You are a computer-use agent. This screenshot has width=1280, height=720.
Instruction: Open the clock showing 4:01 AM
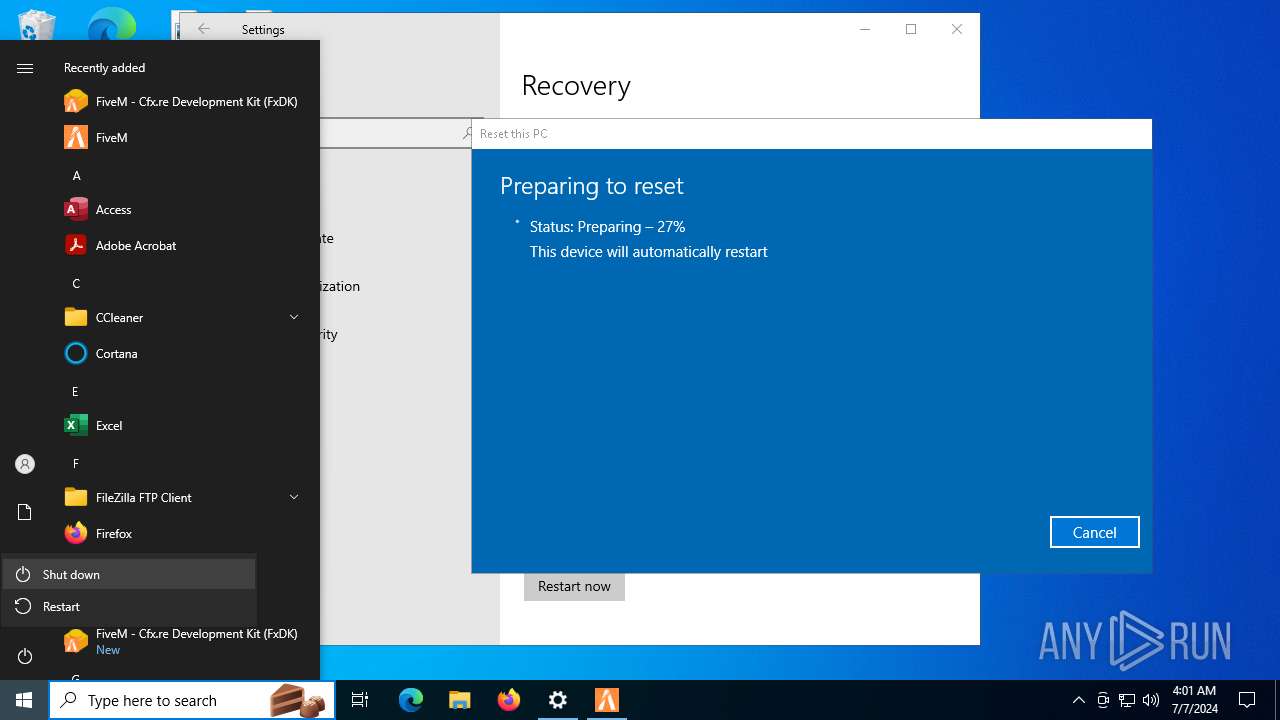[x=1193, y=700]
